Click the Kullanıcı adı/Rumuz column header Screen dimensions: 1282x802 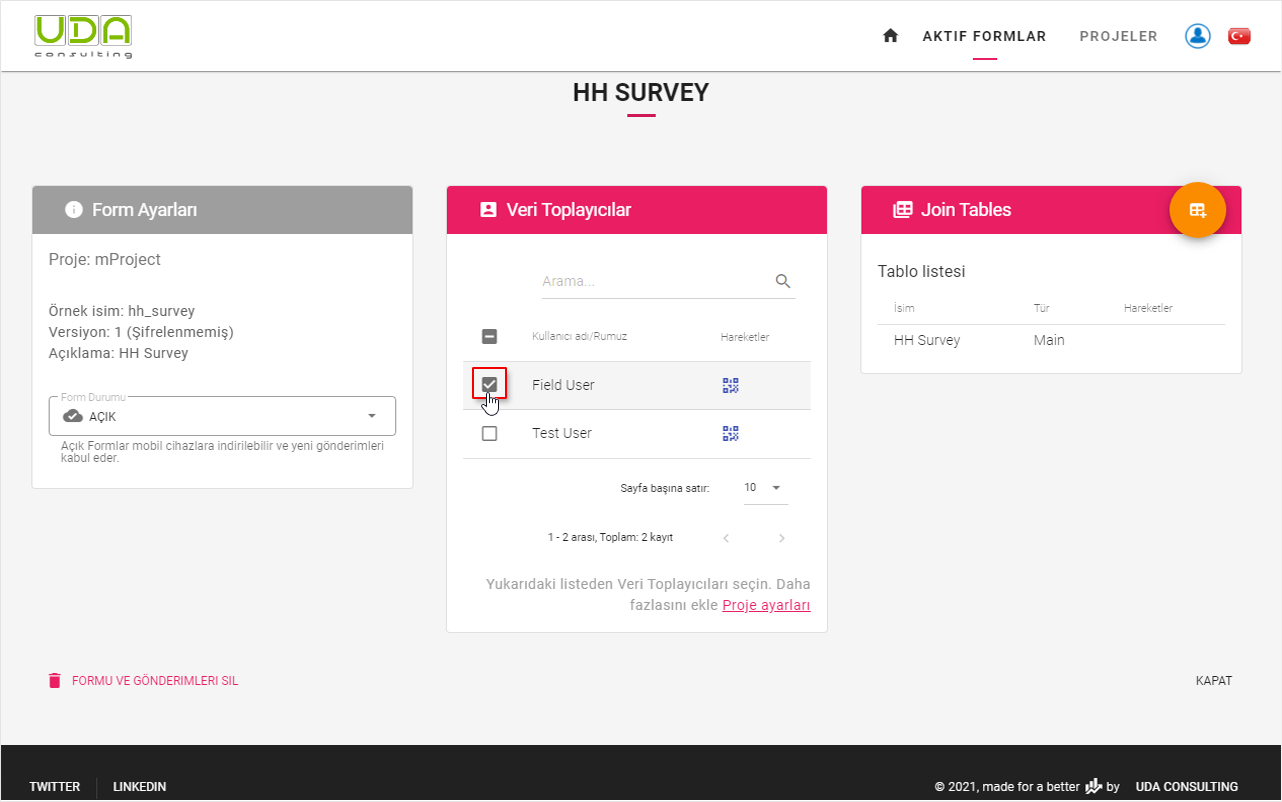tap(579, 337)
